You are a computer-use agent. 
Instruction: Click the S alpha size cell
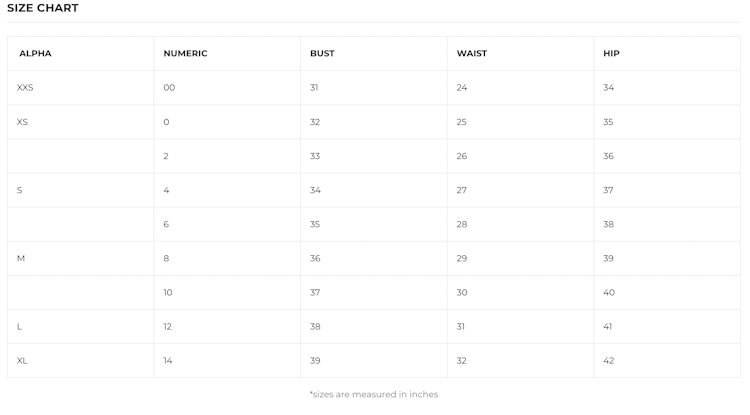(x=20, y=190)
